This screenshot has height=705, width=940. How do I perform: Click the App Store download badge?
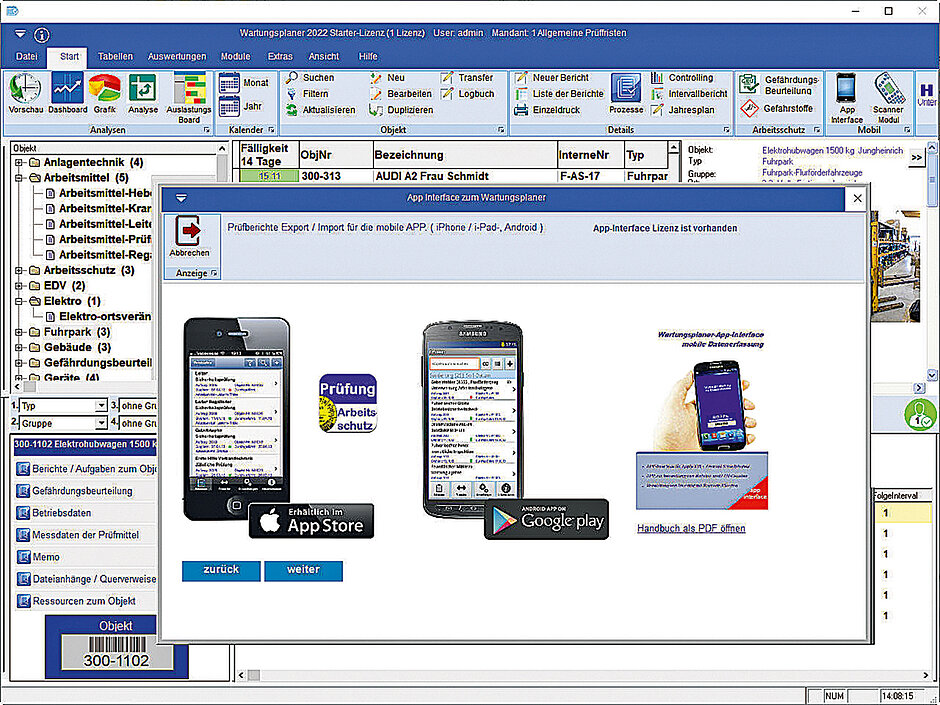click(311, 521)
